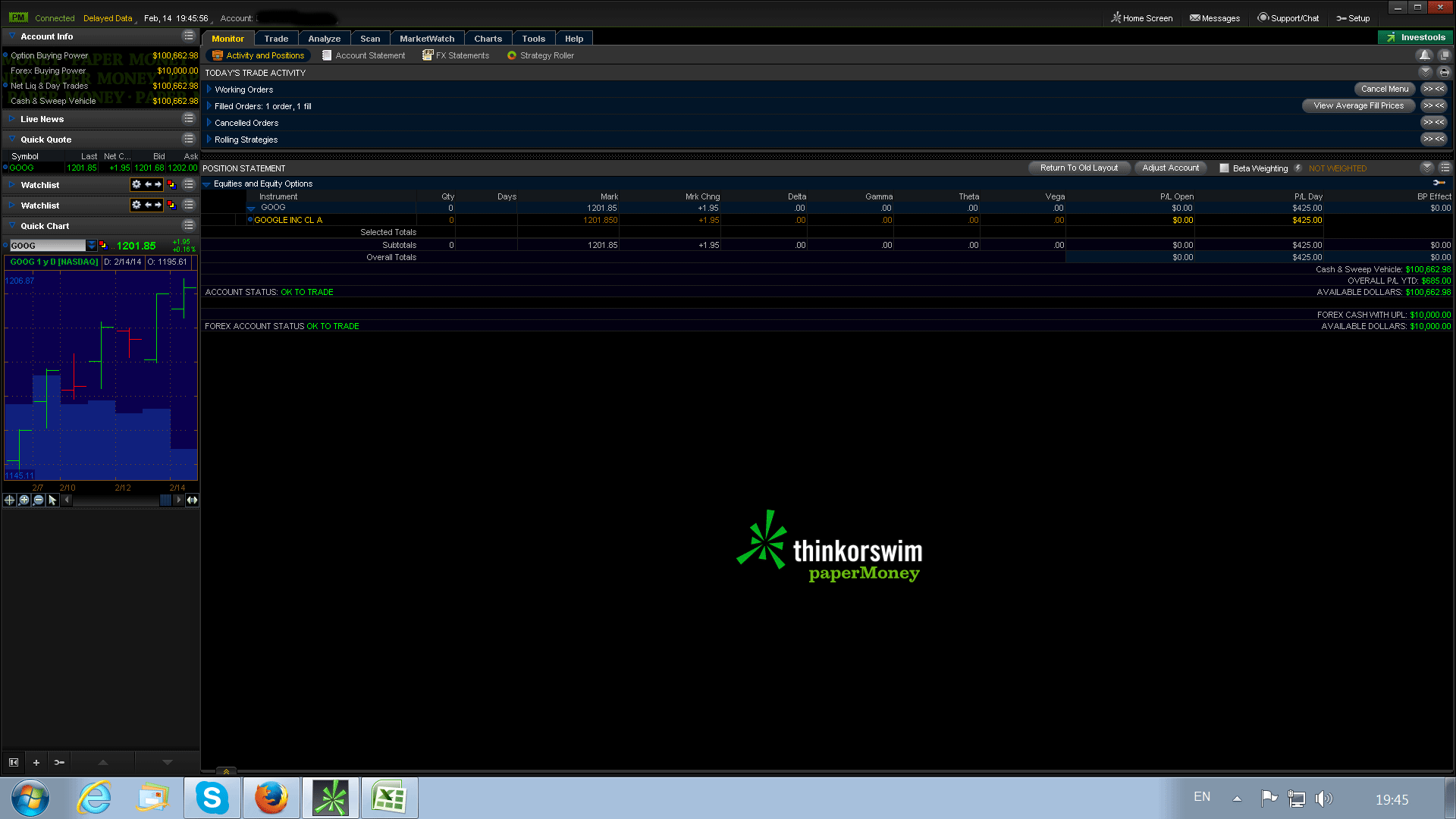Click the Cancel Menu button
1456x819 pixels.
click(1385, 89)
